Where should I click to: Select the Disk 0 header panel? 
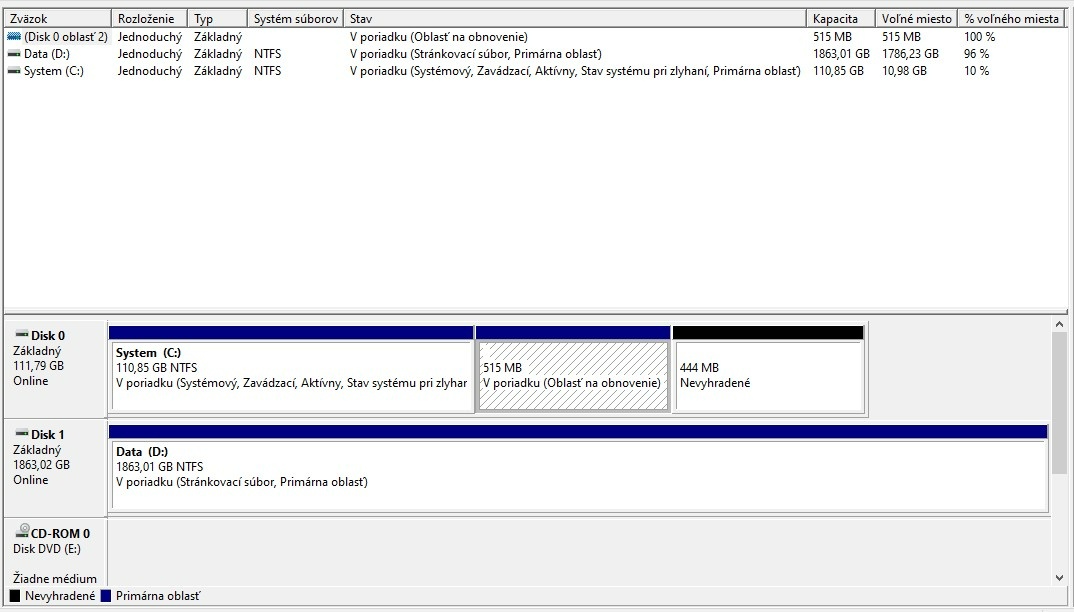click(x=55, y=369)
